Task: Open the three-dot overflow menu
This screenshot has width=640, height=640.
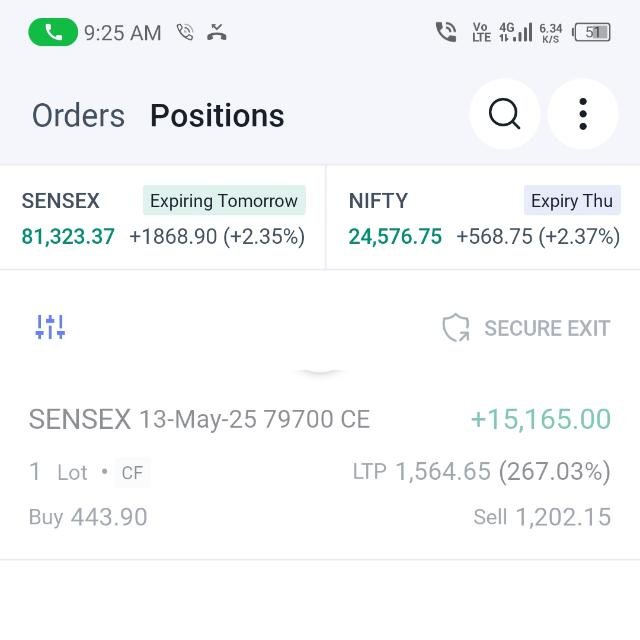Action: [583, 115]
